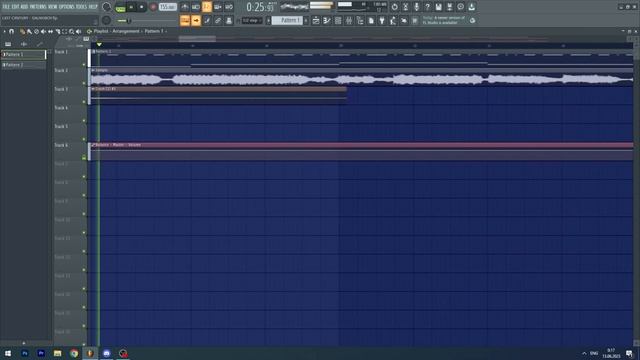Viewport: 640px width, 360px height.
Task: Click the tempo tapper icon
Action: [393, 20]
